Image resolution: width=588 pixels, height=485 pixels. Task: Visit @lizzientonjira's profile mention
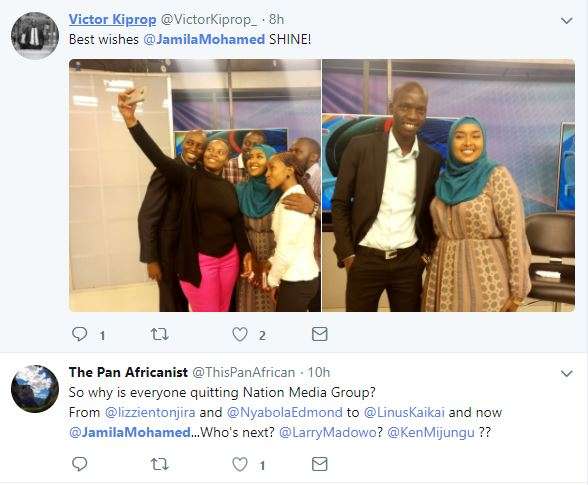[150, 412]
